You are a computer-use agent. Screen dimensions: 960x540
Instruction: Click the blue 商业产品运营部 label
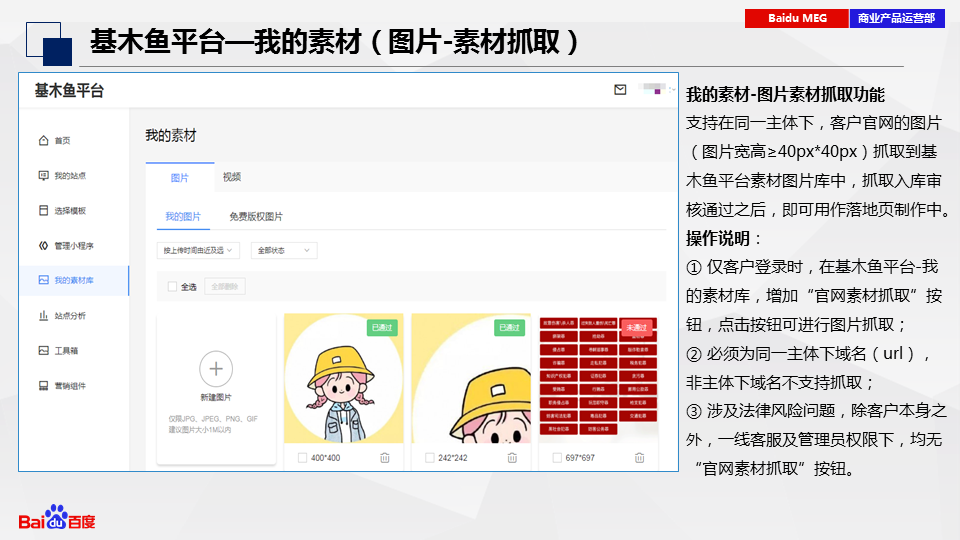click(897, 18)
